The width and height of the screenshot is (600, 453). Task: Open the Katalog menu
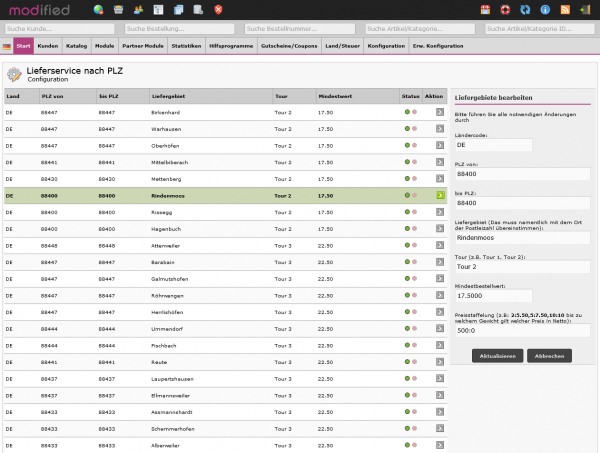point(77,47)
